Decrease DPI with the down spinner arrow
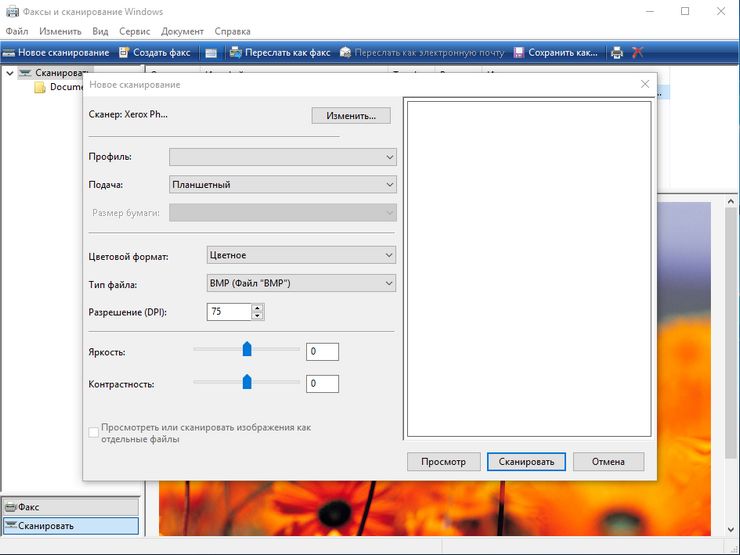 pos(257,316)
